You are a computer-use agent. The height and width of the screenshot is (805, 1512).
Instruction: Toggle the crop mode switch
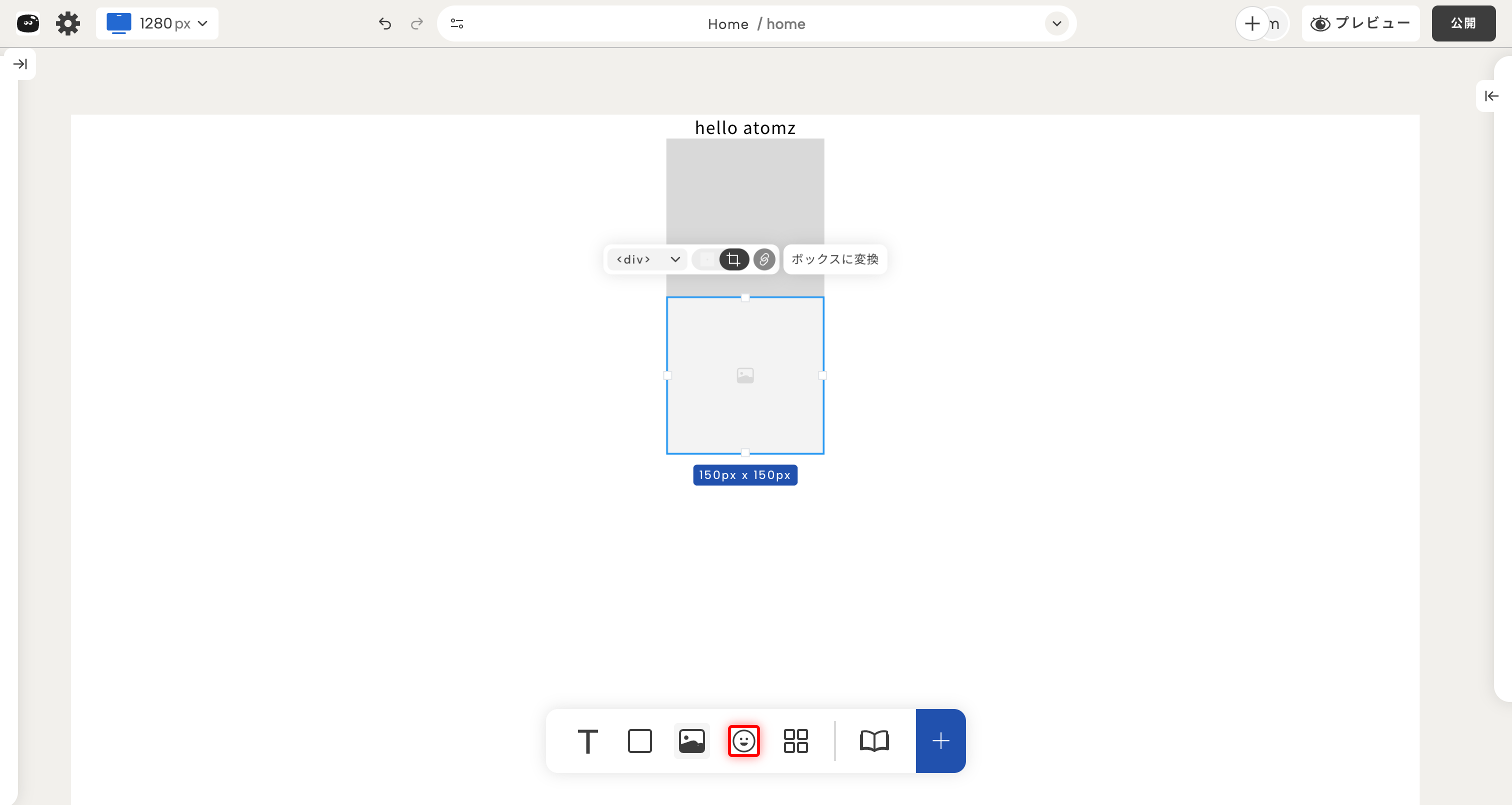[x=733, y=259]
